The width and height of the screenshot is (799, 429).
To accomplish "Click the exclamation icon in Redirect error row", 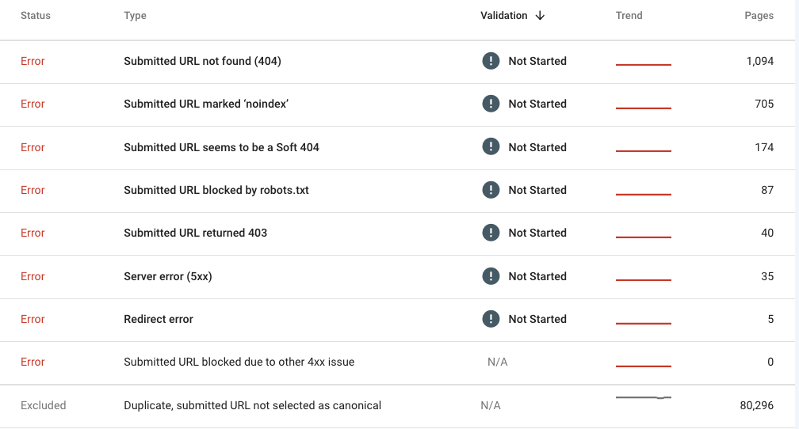I will 491,319.
